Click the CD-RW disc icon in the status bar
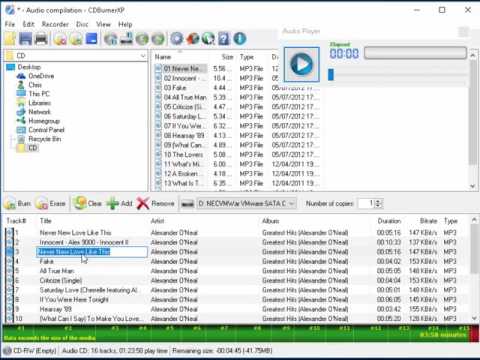The height and width of the screenshot is (360, 480). pyautogui.click(x=7, y=351)
